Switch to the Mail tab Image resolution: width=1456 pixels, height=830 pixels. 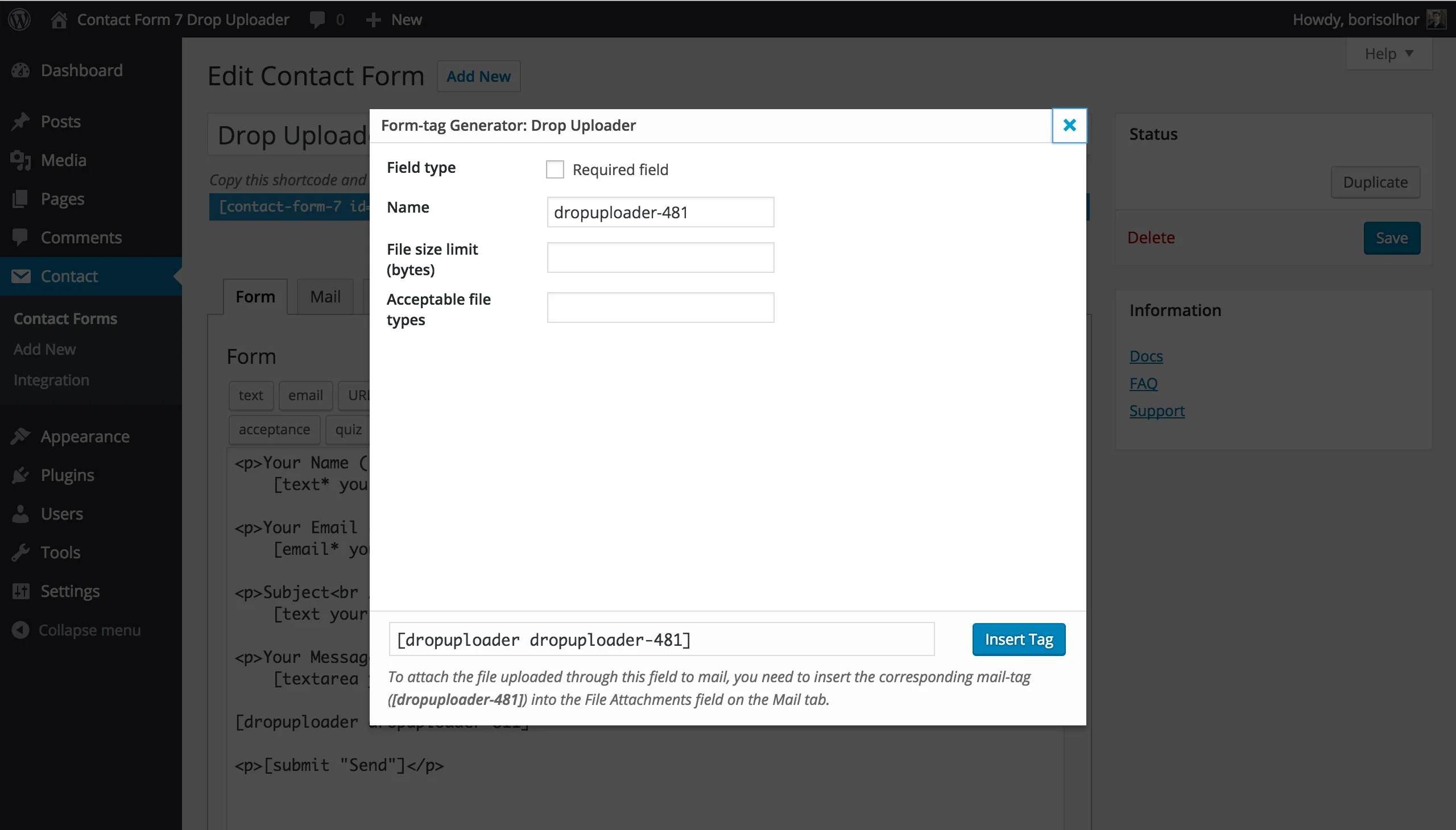[324, 296]
